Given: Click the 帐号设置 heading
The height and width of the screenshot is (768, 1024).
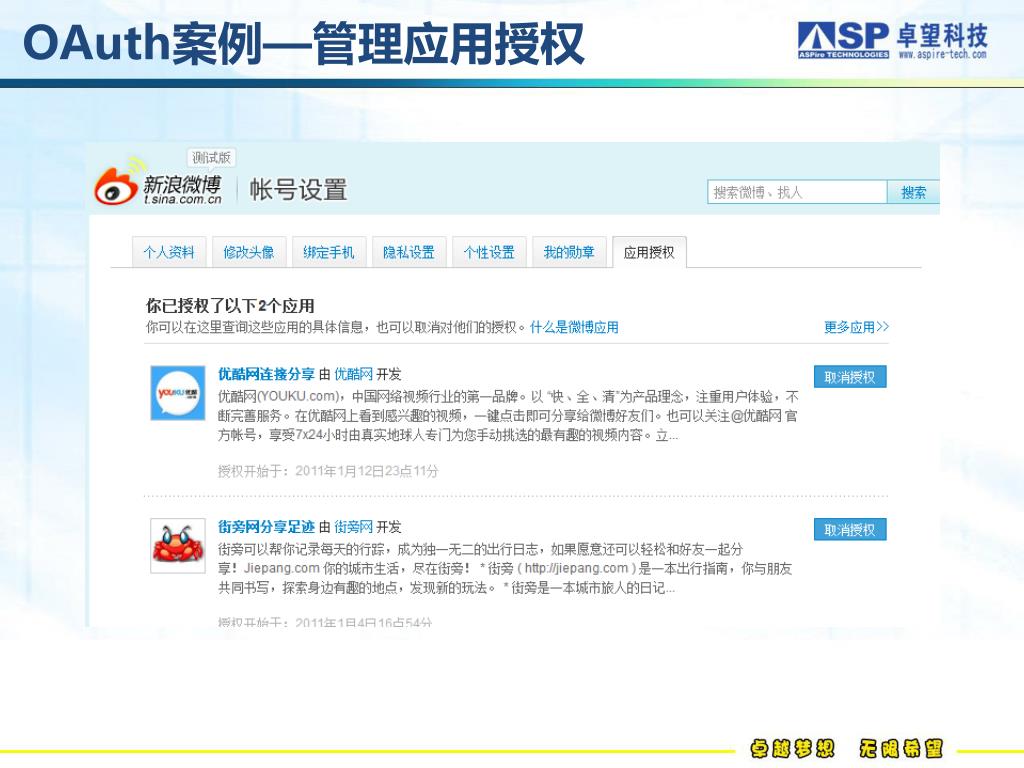Looking at the screenshot, I should (298, 189).
